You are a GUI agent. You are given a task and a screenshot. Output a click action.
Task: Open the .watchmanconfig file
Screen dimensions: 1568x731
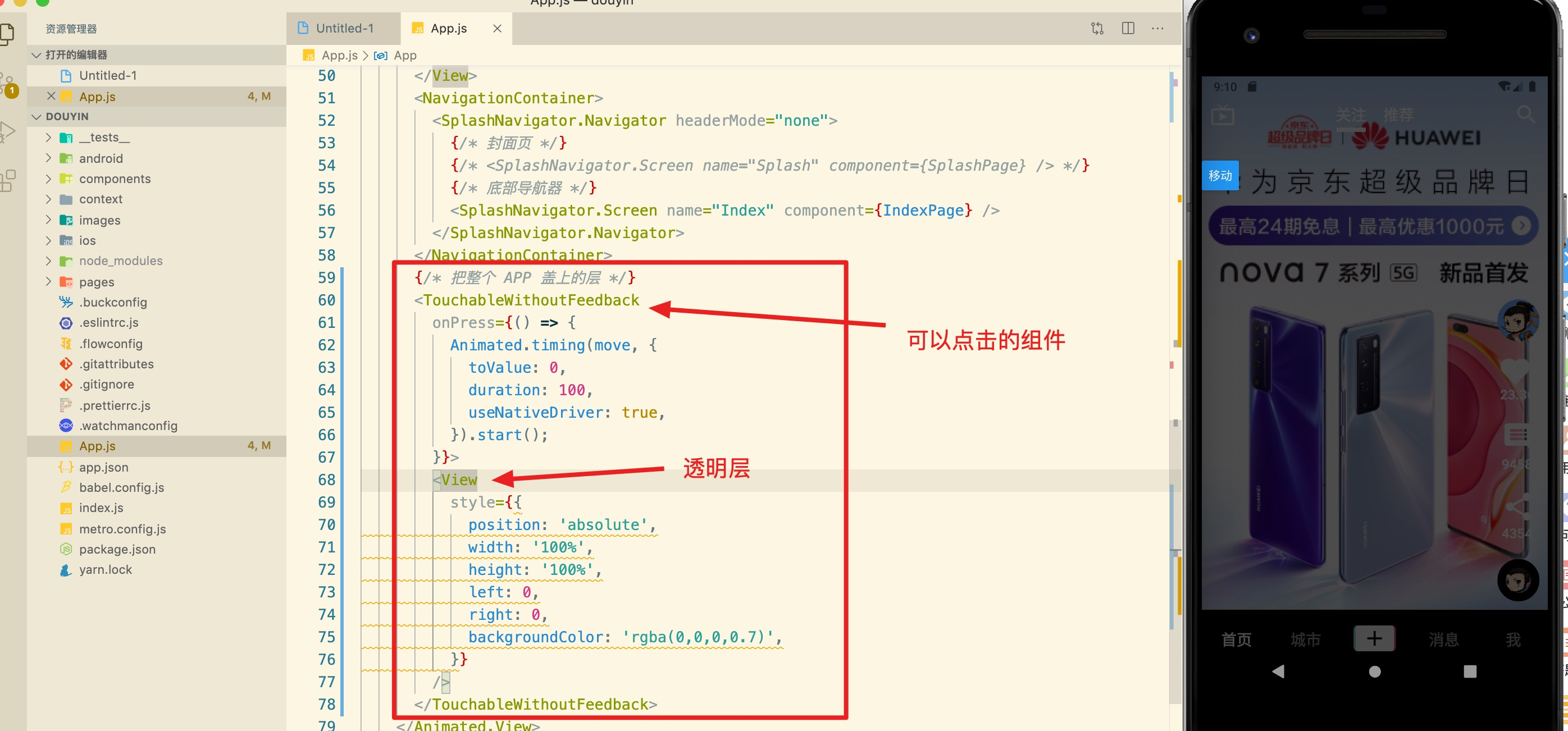157,426
